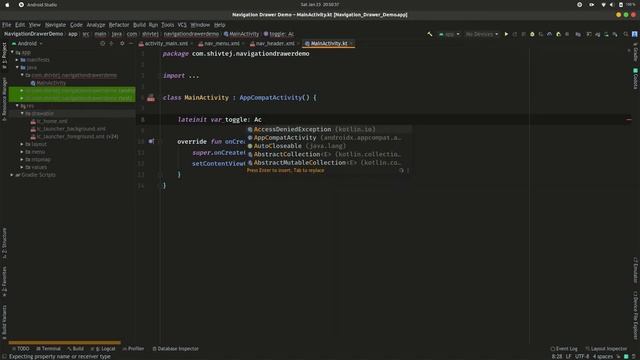Click the folded import ... region

(x=181, y=76)
